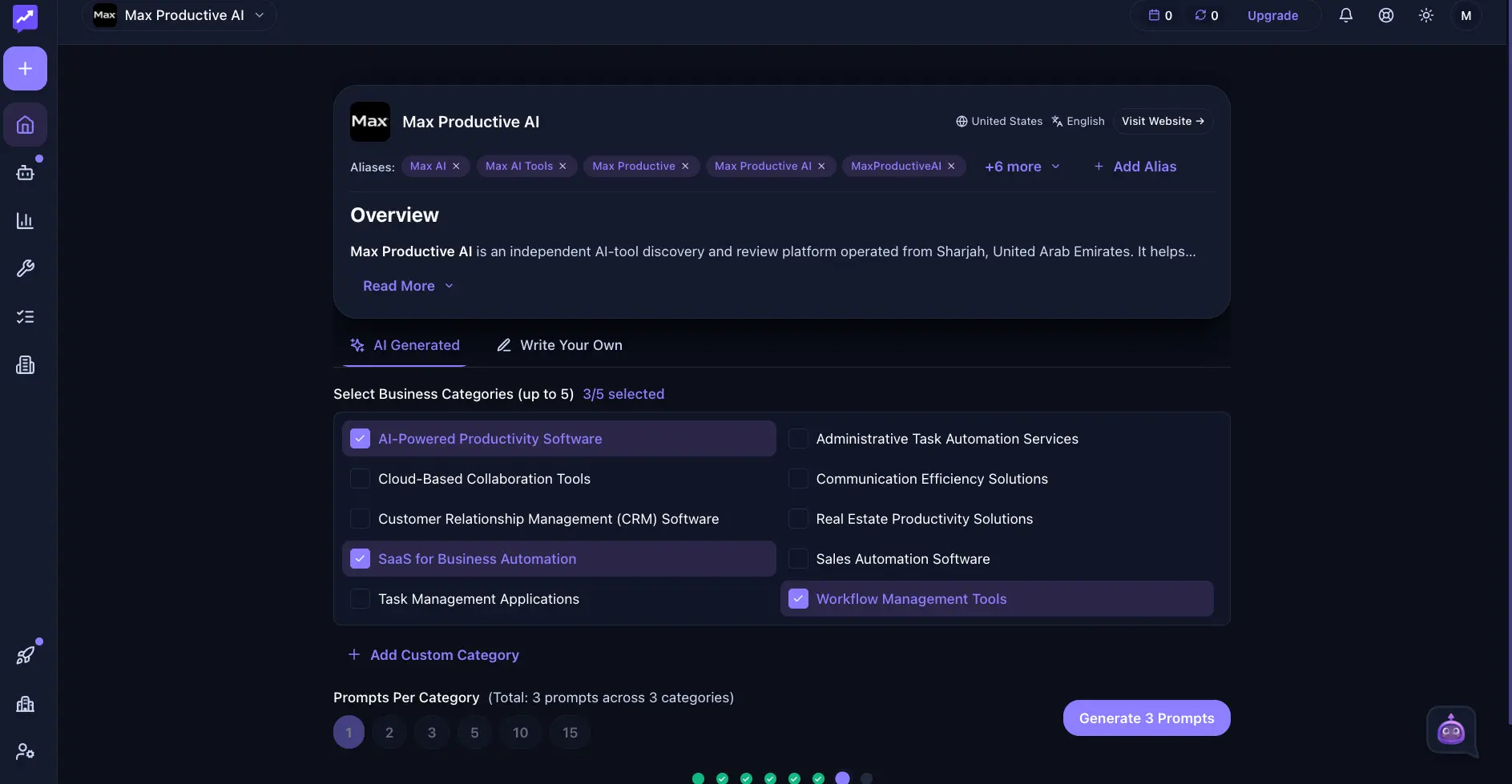Switch to the AI Generated tab
Viewport: 1512px width, 784px height.
(405, 345)
